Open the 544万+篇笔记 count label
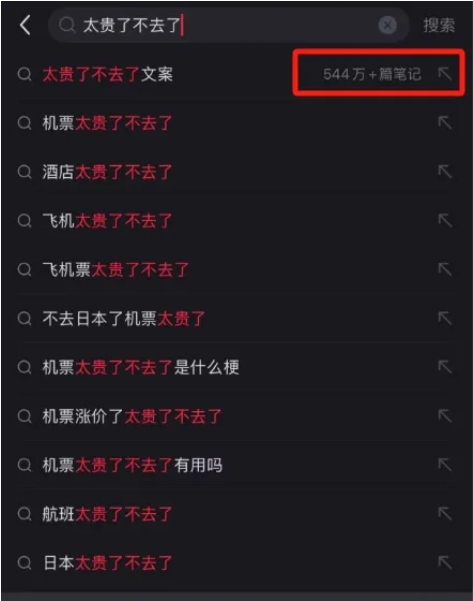Screen dimensions: 473x601 (372, 74)
